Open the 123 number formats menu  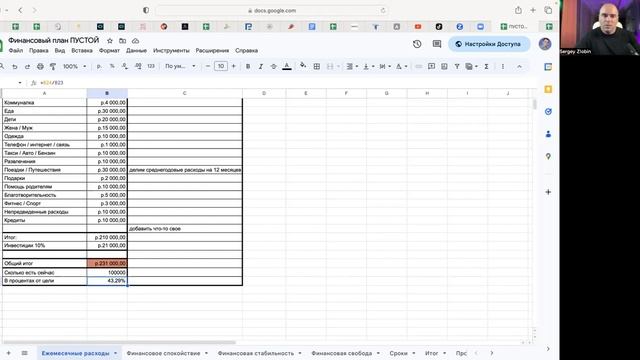151,67
